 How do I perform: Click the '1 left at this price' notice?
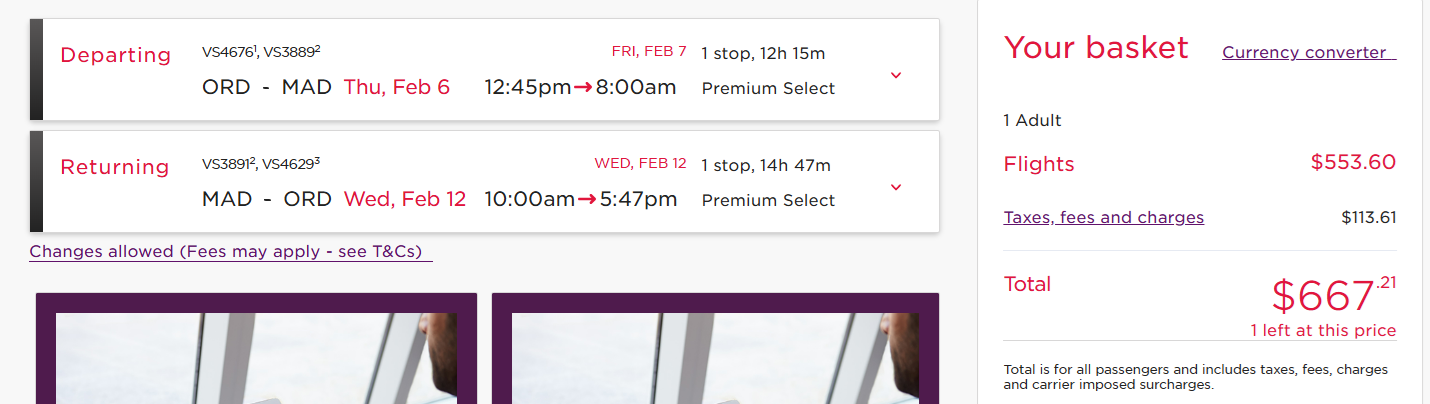1322,331
